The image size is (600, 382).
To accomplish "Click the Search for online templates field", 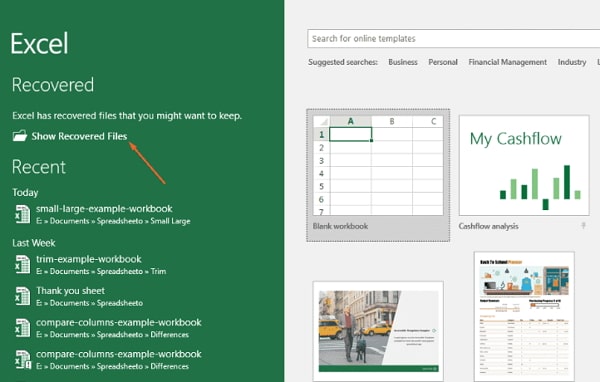I will 453,39.
